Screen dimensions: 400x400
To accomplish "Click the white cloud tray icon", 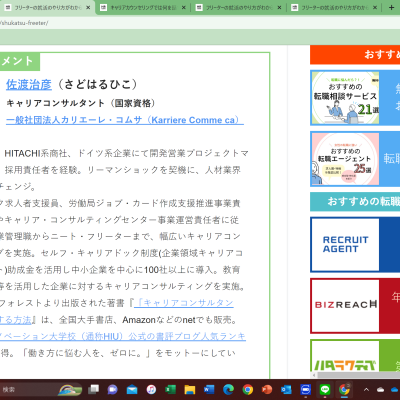I will coord(380,389).
